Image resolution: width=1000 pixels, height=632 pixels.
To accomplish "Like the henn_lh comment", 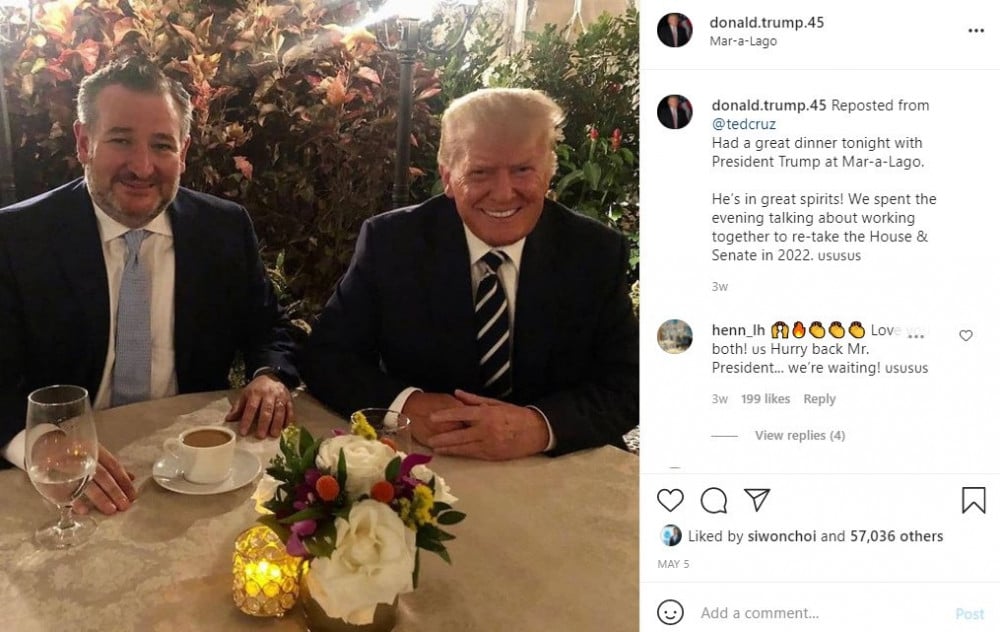I will point(966,336).
